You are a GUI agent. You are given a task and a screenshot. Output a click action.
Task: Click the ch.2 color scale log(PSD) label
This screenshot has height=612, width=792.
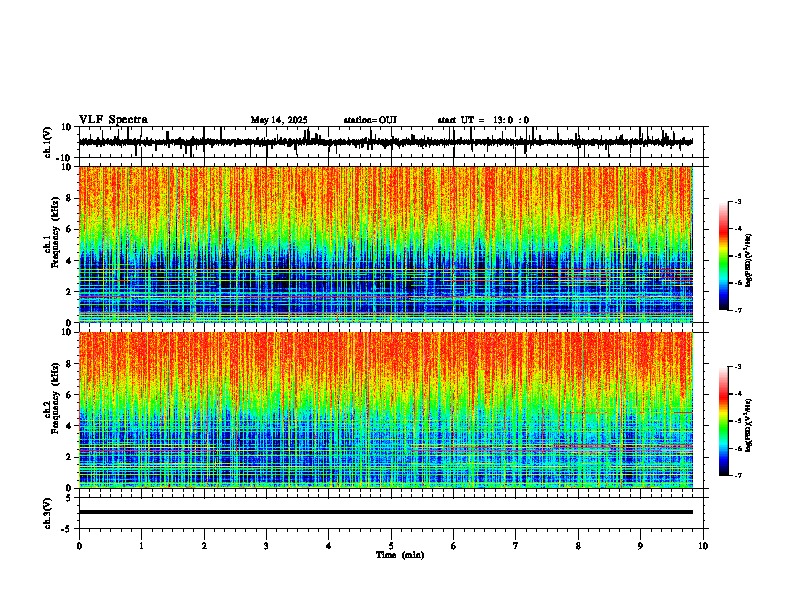pyautogui.click(x=749, y=425)
